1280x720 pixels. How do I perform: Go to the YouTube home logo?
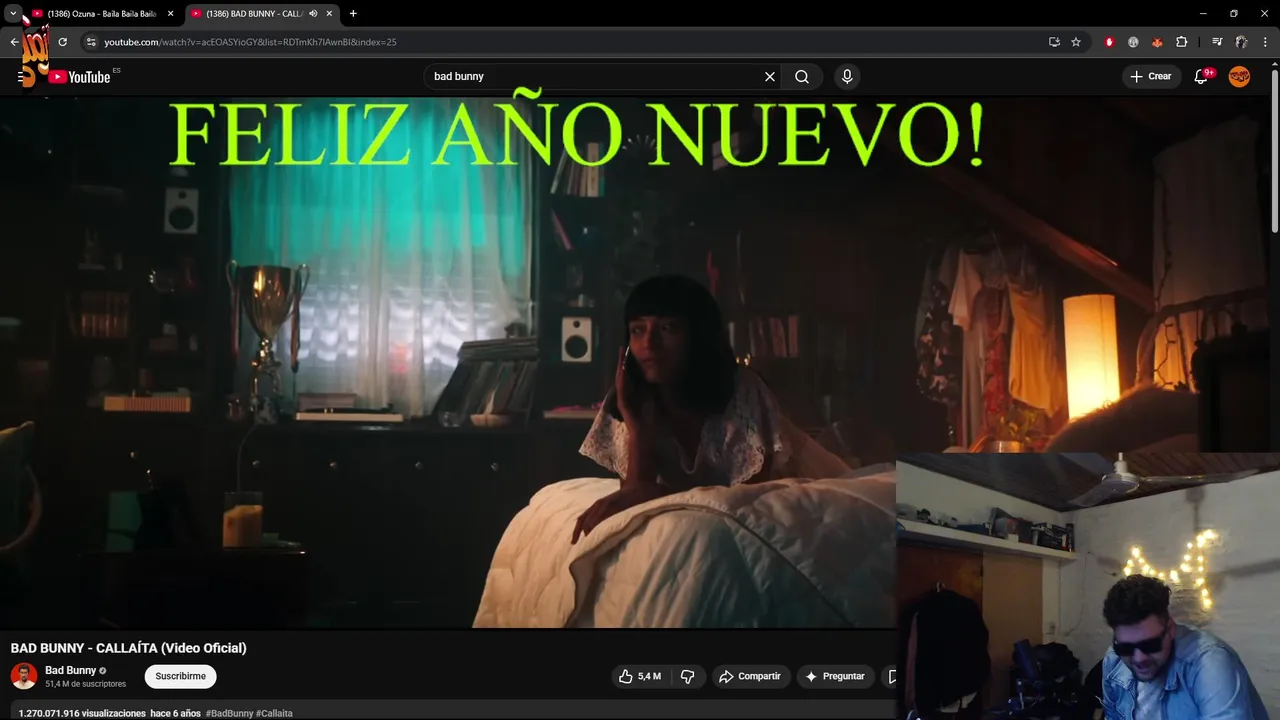click(80, 77)
